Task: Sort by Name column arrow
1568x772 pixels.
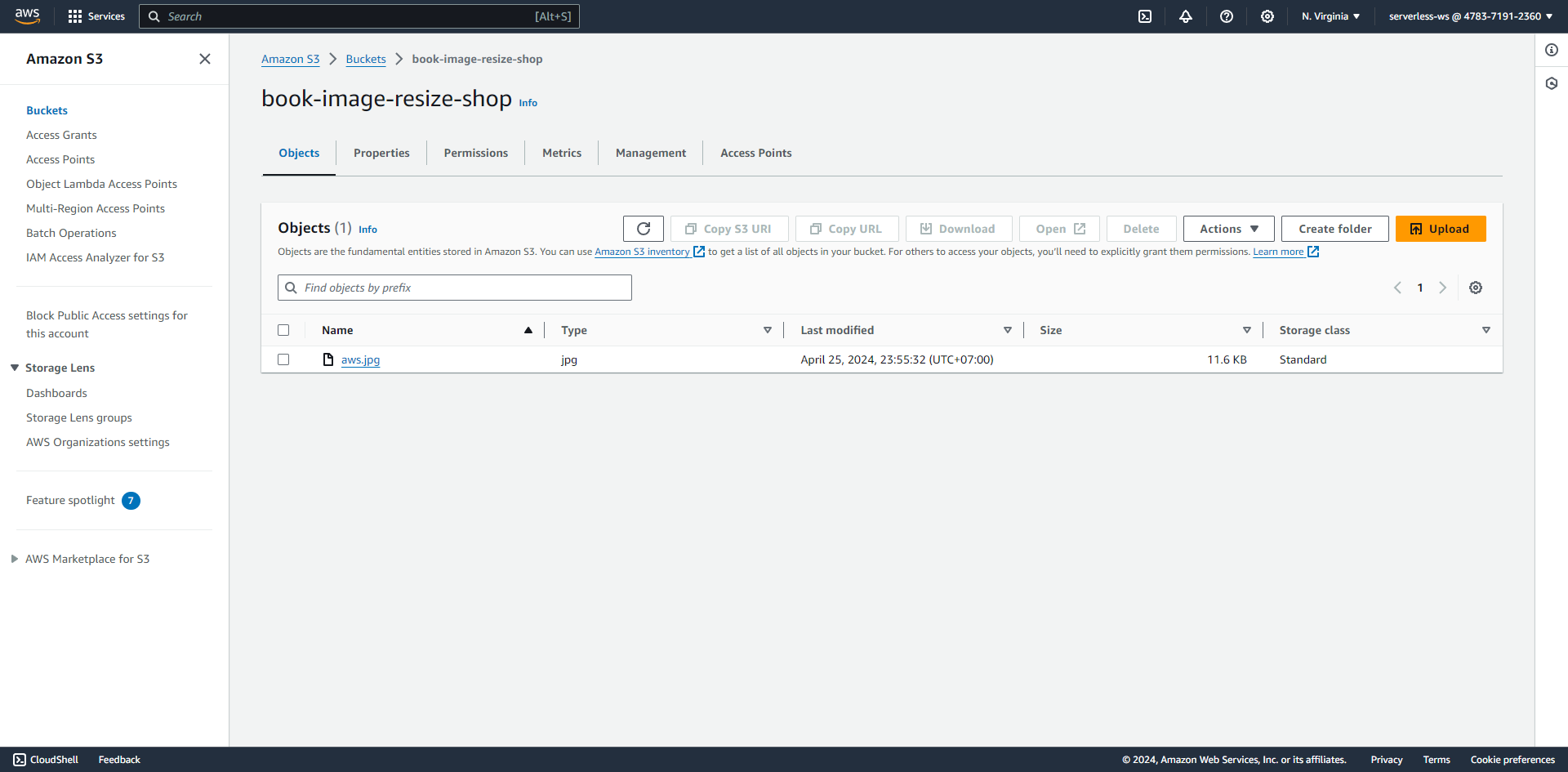Action: pos(528,330)
